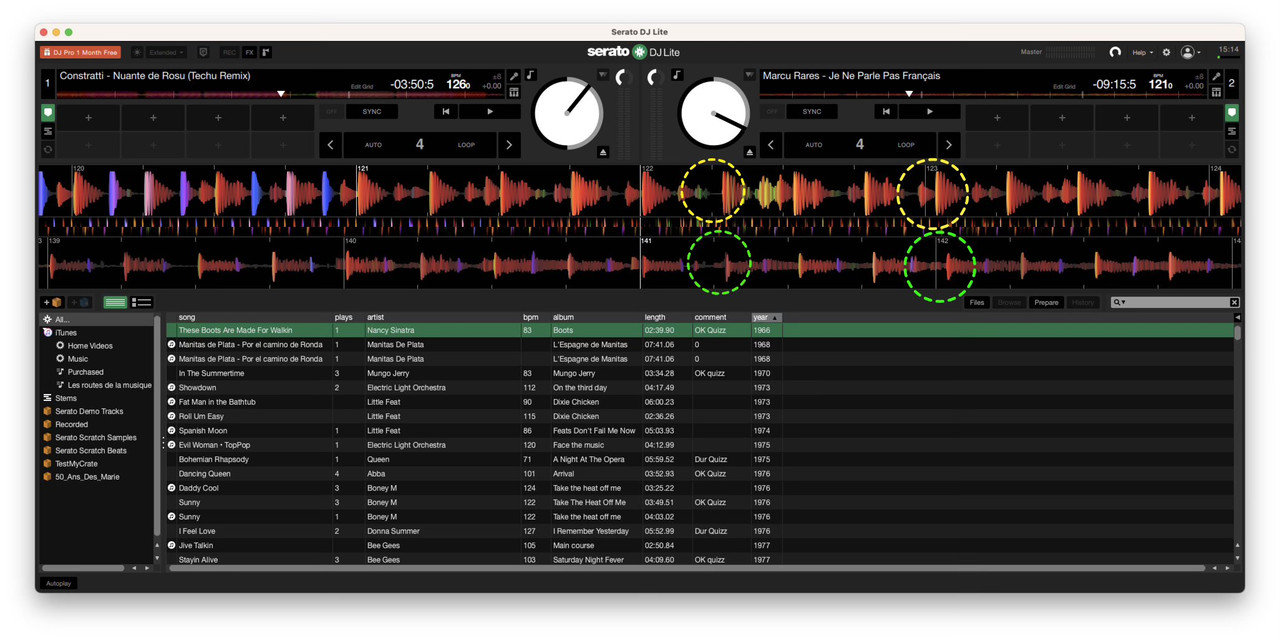Click the headphone cue icon near Master
The image size is (1280, 639).
coord(1115,52)
